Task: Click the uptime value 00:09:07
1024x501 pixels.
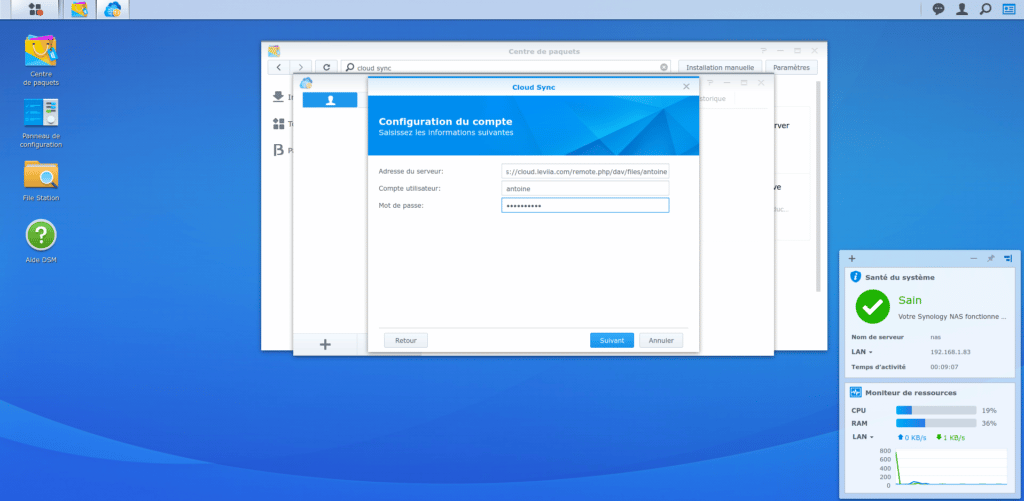Action: click(x=944, y=367)
